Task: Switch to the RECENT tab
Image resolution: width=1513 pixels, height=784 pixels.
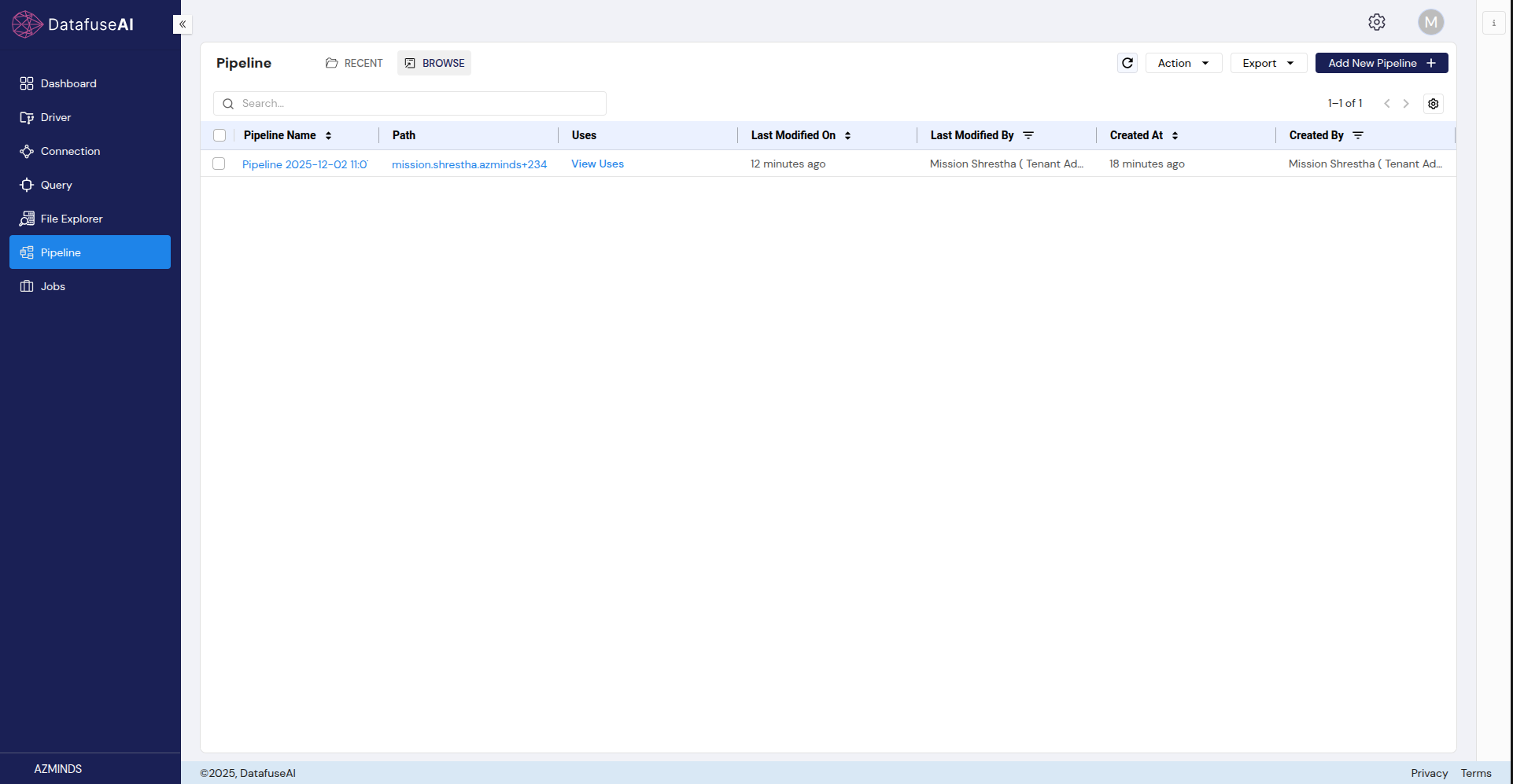Action: coord(354,63)
